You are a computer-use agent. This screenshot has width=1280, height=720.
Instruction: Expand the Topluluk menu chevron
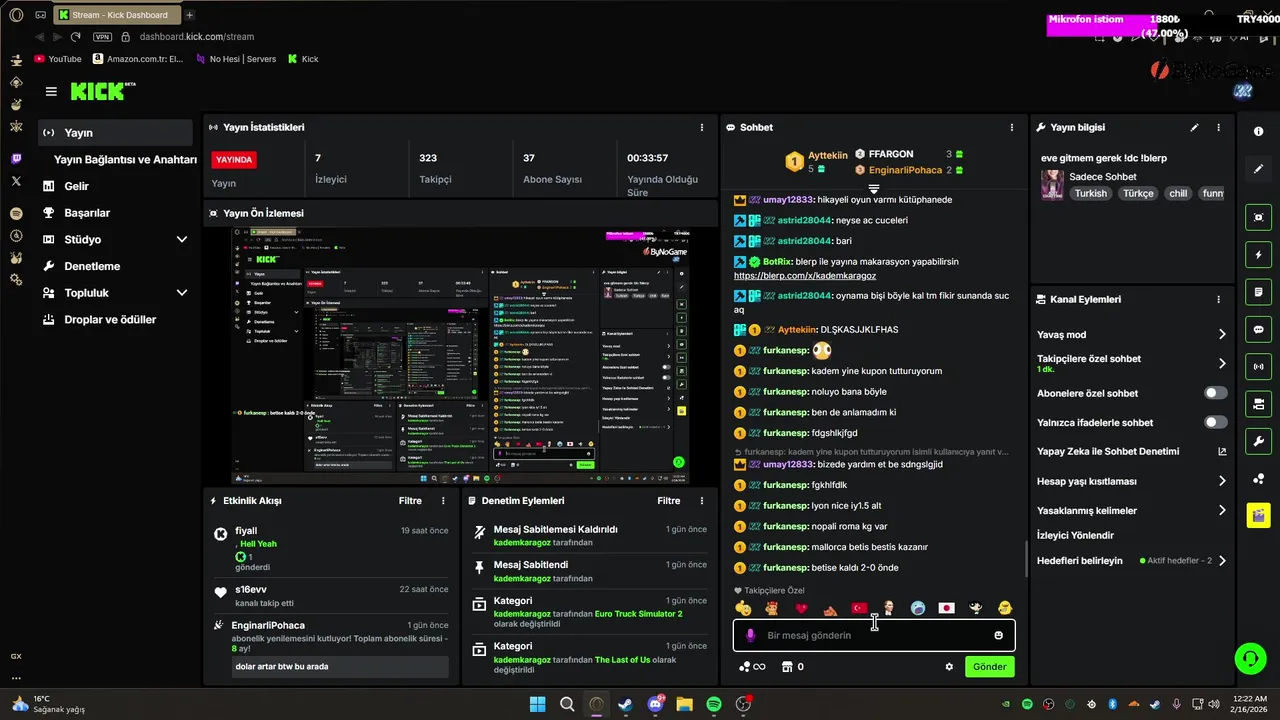click(x=182, y=293)
